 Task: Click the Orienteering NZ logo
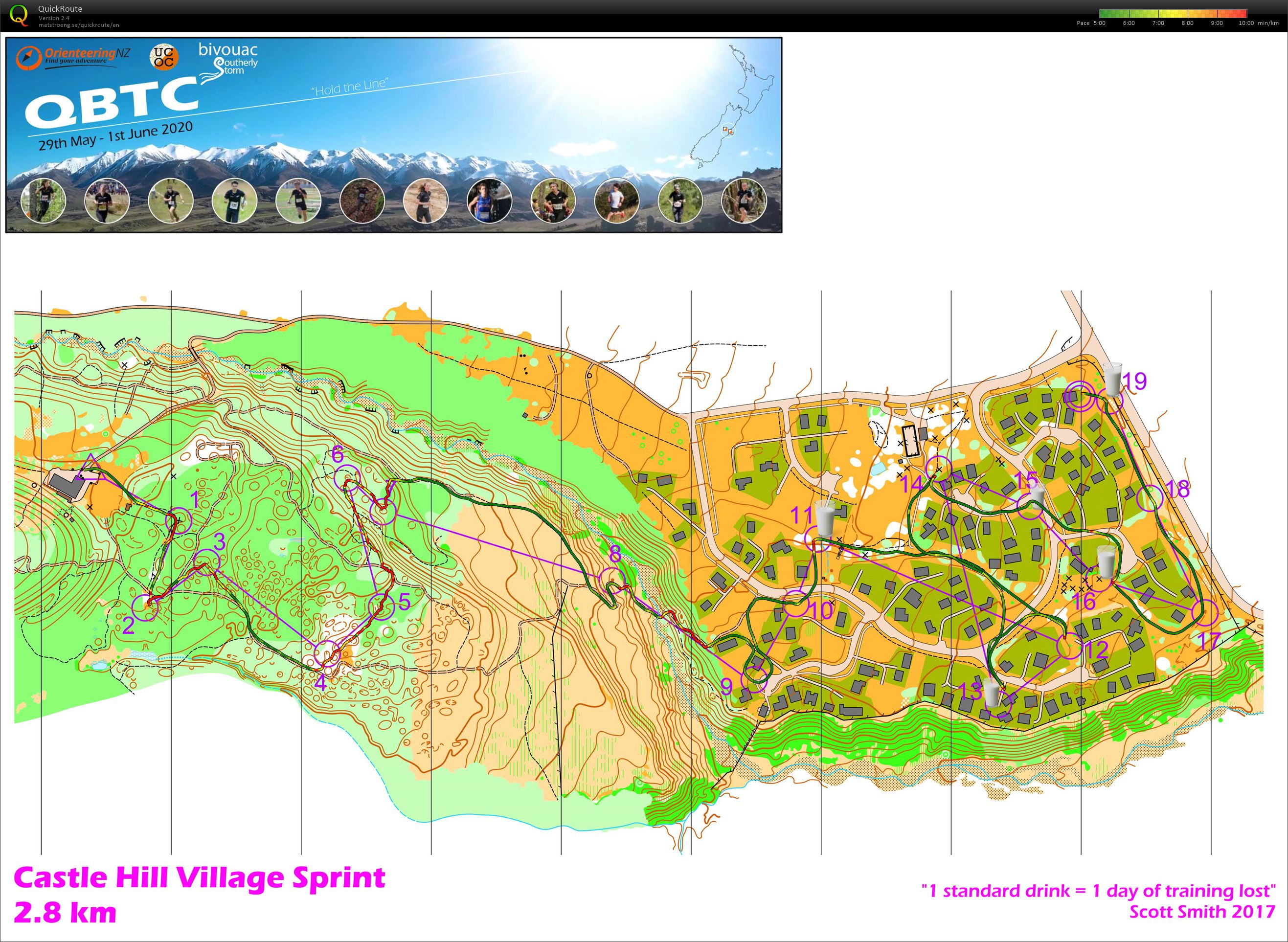[x=72, y=58]
